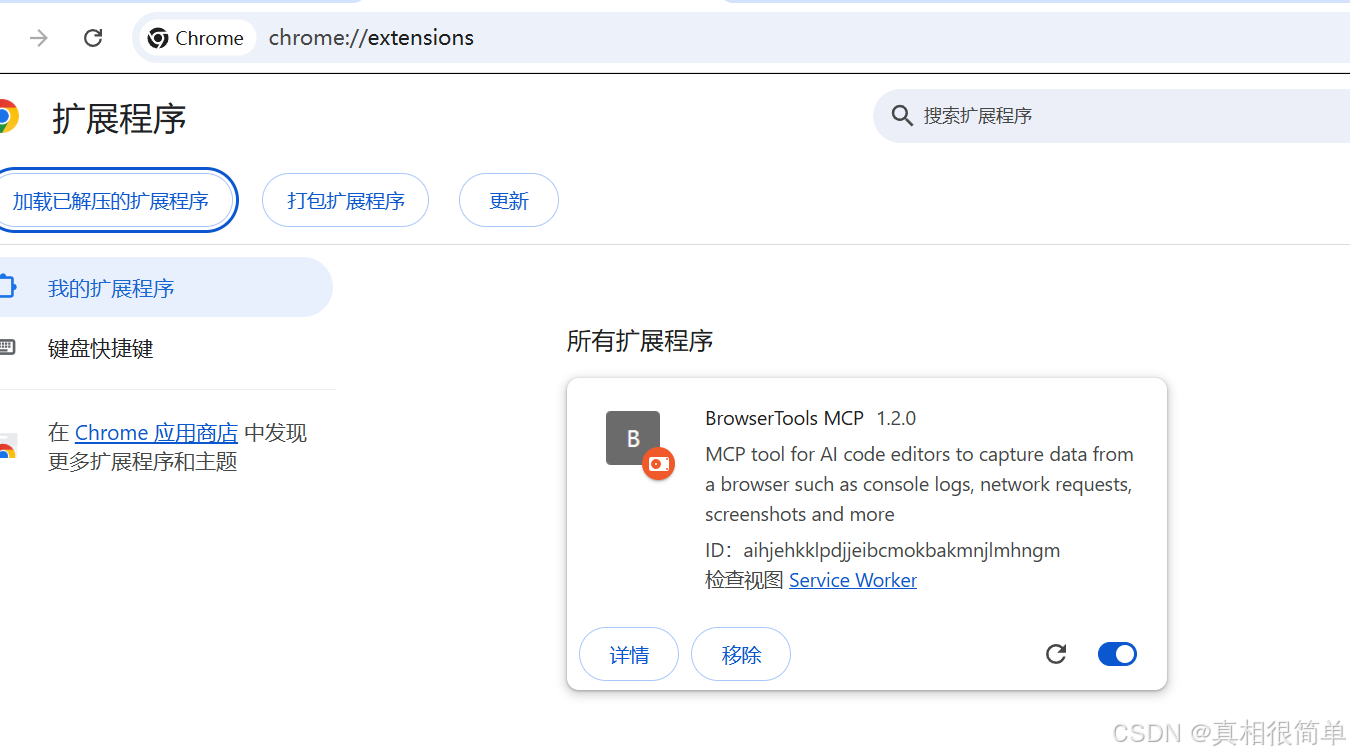This screenshot has height=756, width=1350.
Task: Click 移除 to remove BrowserTools MCP
Action: click(741, 655)
